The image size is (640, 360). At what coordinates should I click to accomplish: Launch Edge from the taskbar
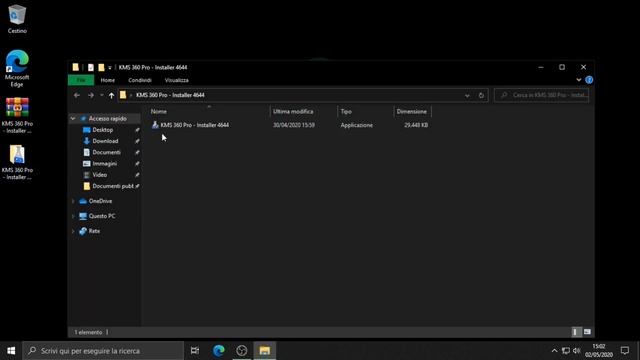[x=219, y=351]
